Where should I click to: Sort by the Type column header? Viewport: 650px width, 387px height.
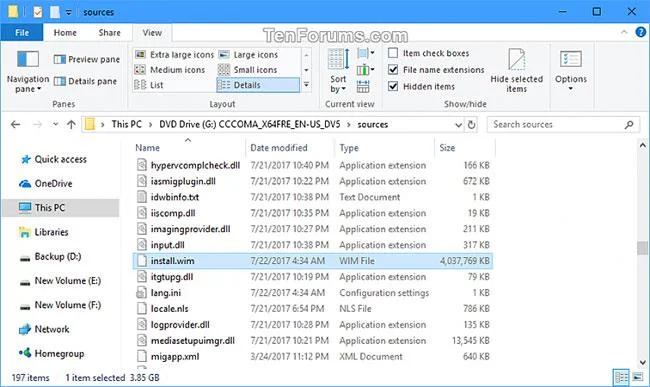pyautogui.click(x=349, y=148)
